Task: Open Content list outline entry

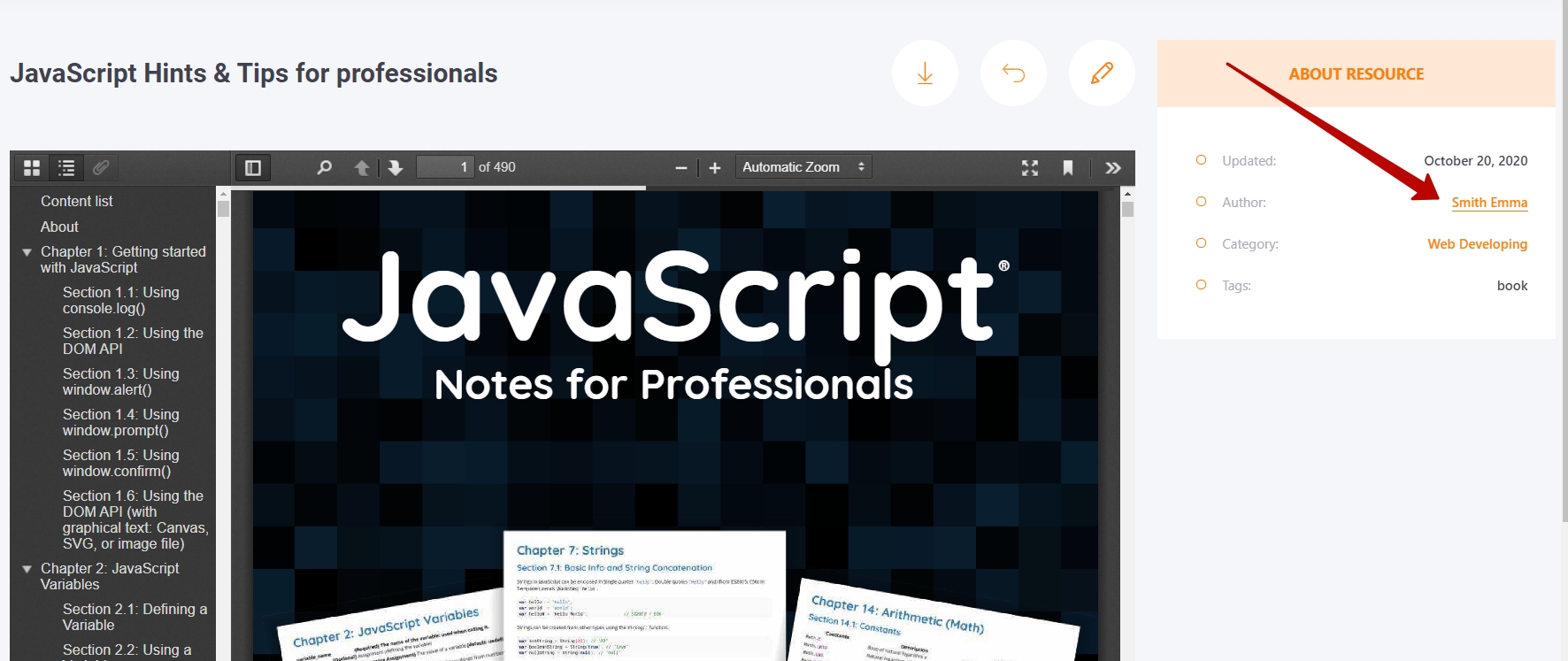Action: tap(77, 201)
